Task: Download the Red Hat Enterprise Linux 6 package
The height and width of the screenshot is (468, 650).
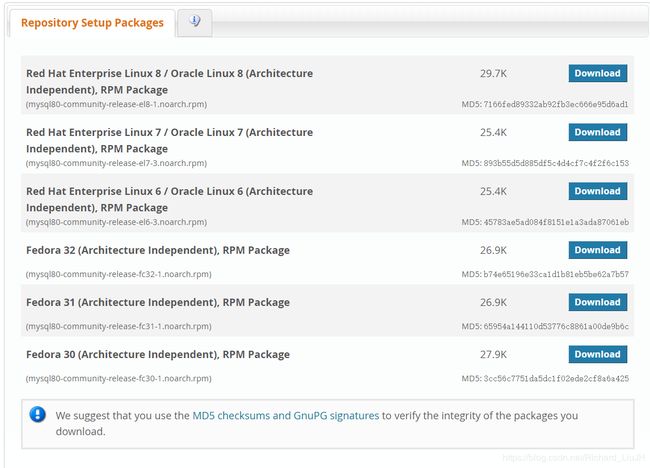Action: tap(597, 191)
